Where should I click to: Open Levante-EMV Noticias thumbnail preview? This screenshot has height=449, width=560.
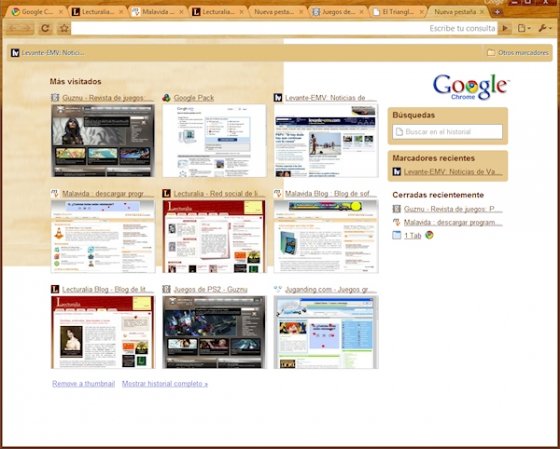(326, 140)
